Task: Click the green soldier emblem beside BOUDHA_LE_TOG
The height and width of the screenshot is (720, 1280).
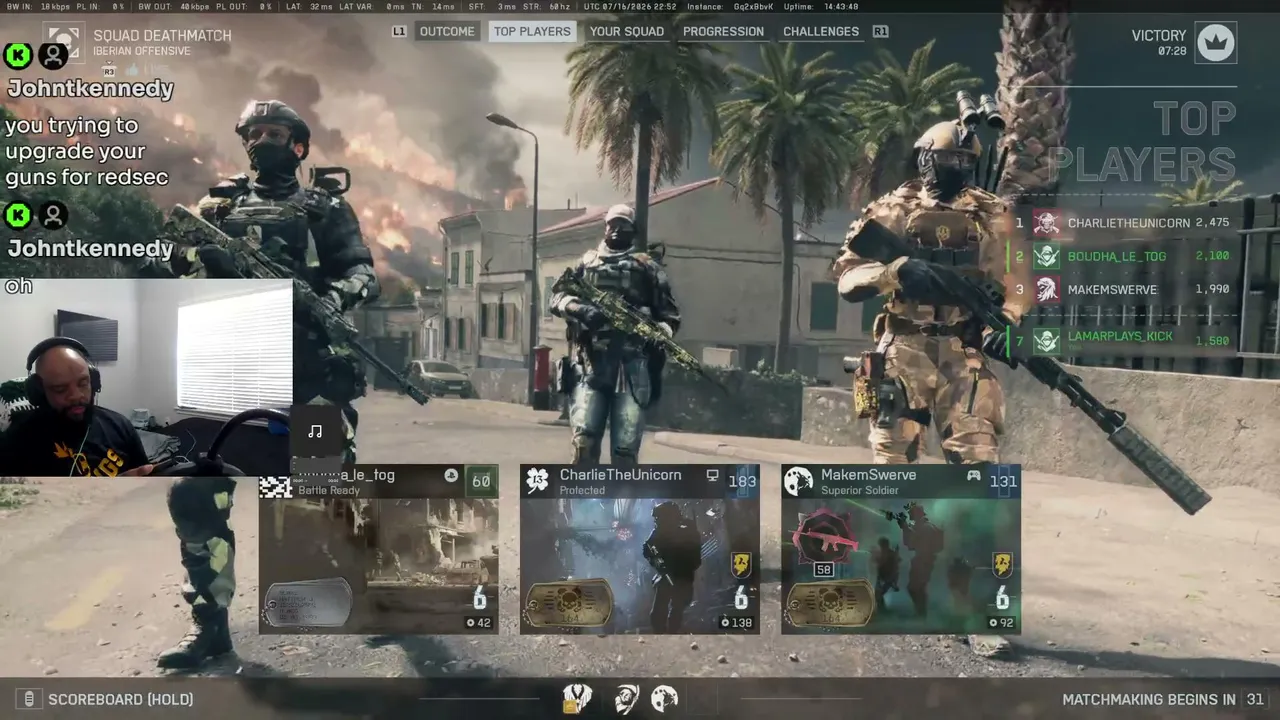Action: 1046,256
